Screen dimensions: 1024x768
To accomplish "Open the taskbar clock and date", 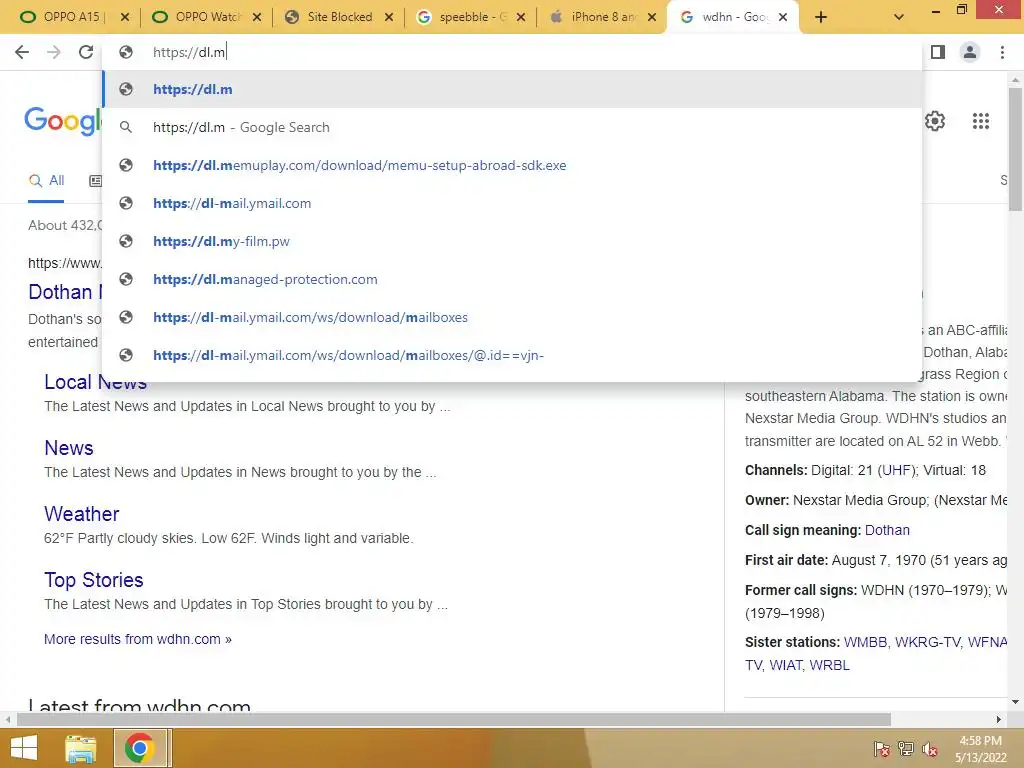I will (980, 749).
